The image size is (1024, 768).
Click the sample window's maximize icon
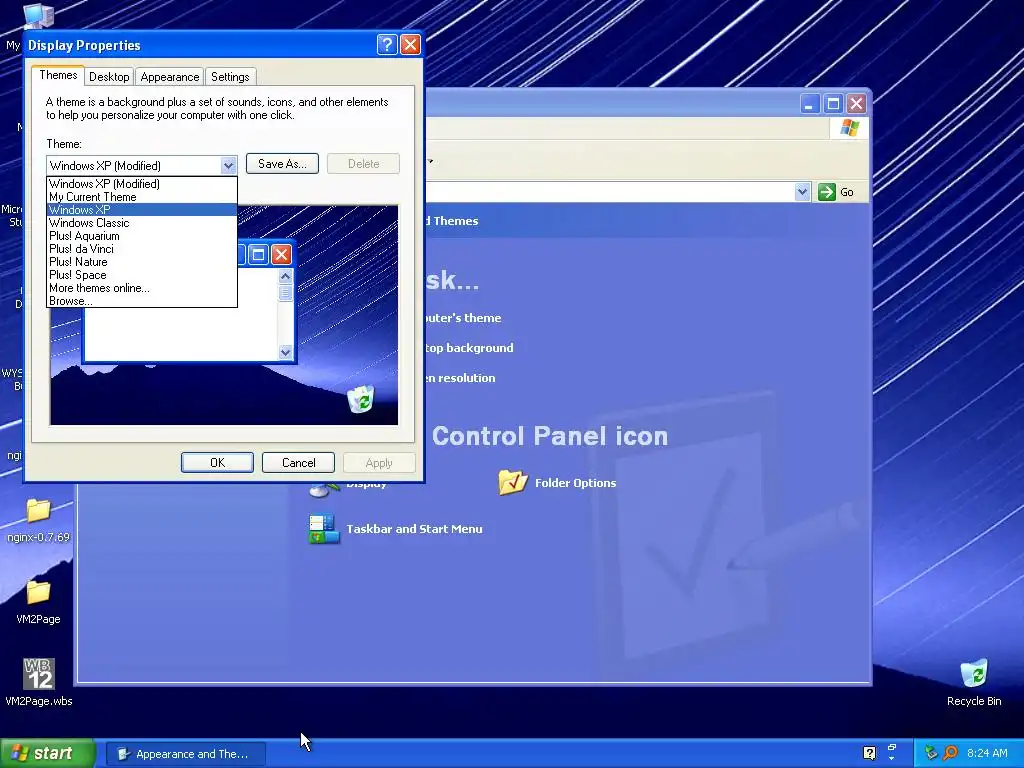tap(259, 254)
